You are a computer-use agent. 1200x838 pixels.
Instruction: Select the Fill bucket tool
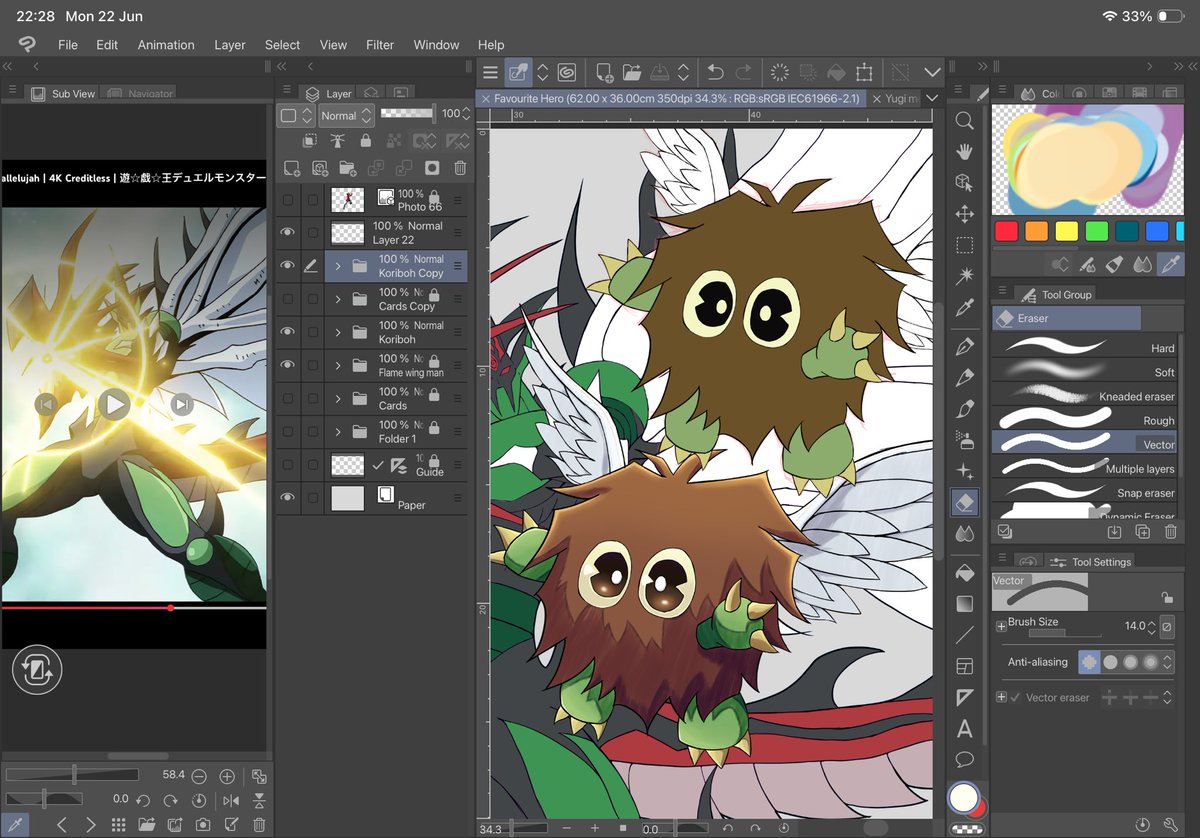[964, 573]
